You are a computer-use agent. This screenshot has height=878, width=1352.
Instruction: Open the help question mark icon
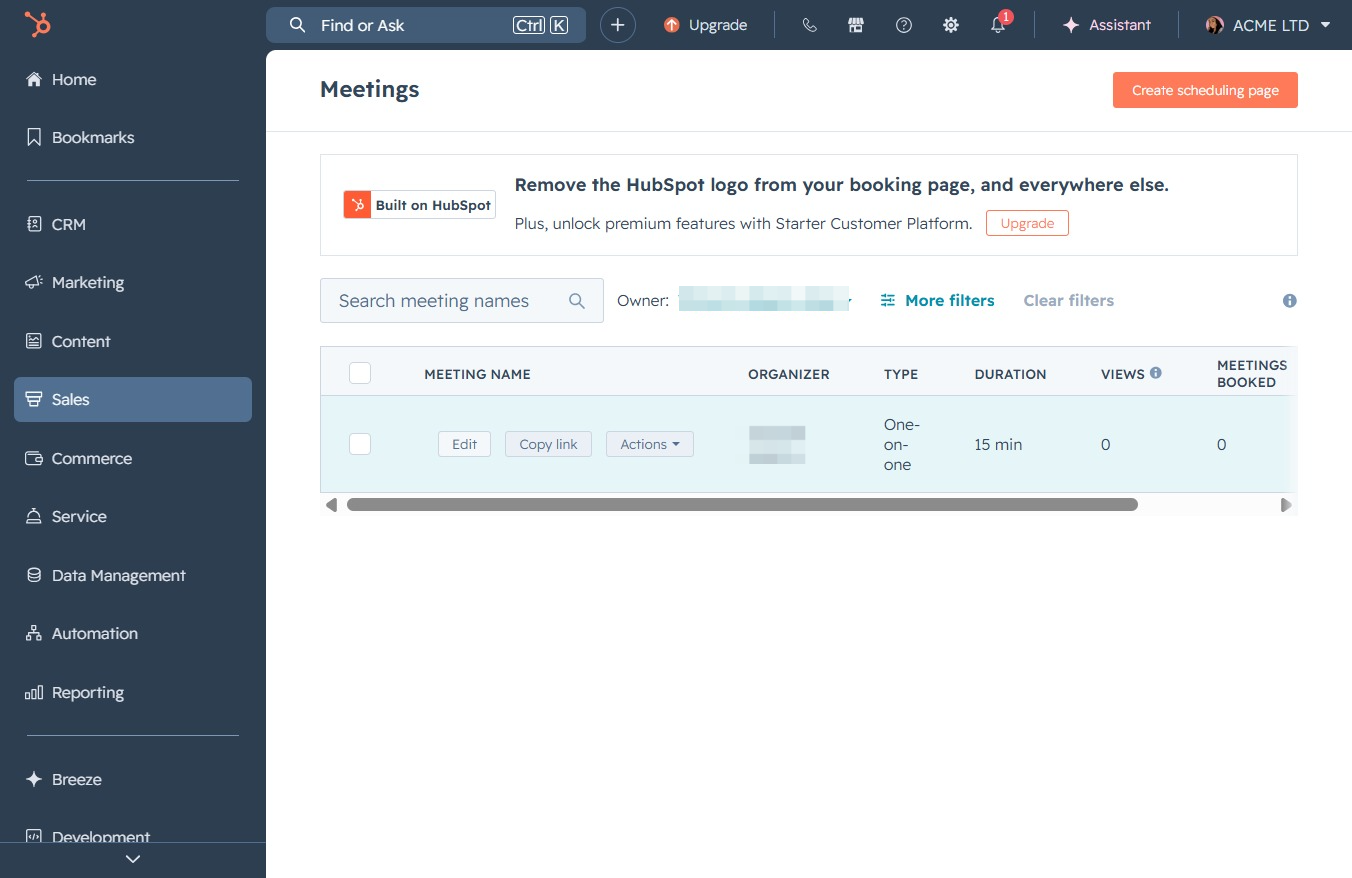coord(904,25)
